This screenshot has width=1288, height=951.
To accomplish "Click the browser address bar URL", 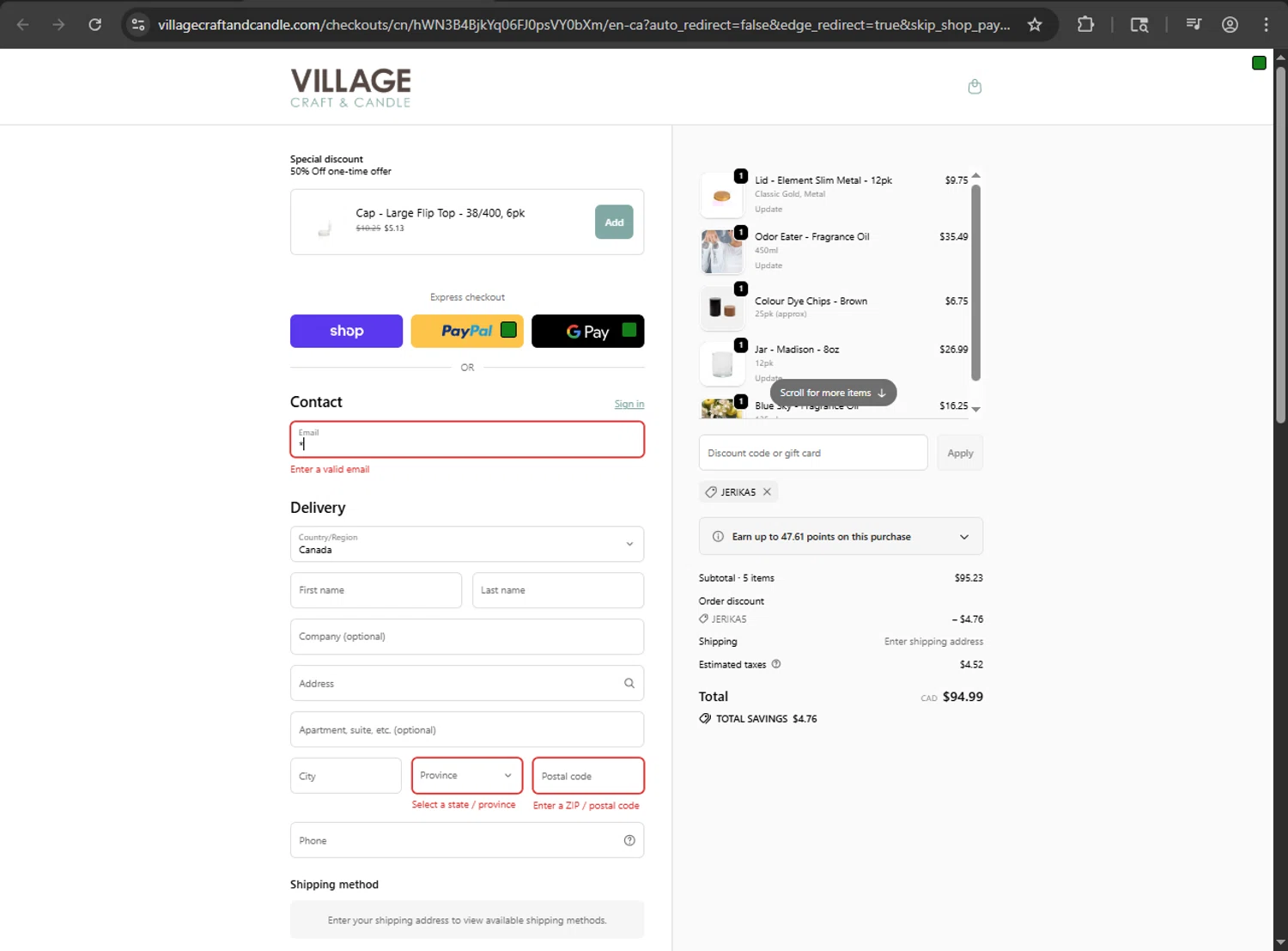I will (x=584, y=24).
